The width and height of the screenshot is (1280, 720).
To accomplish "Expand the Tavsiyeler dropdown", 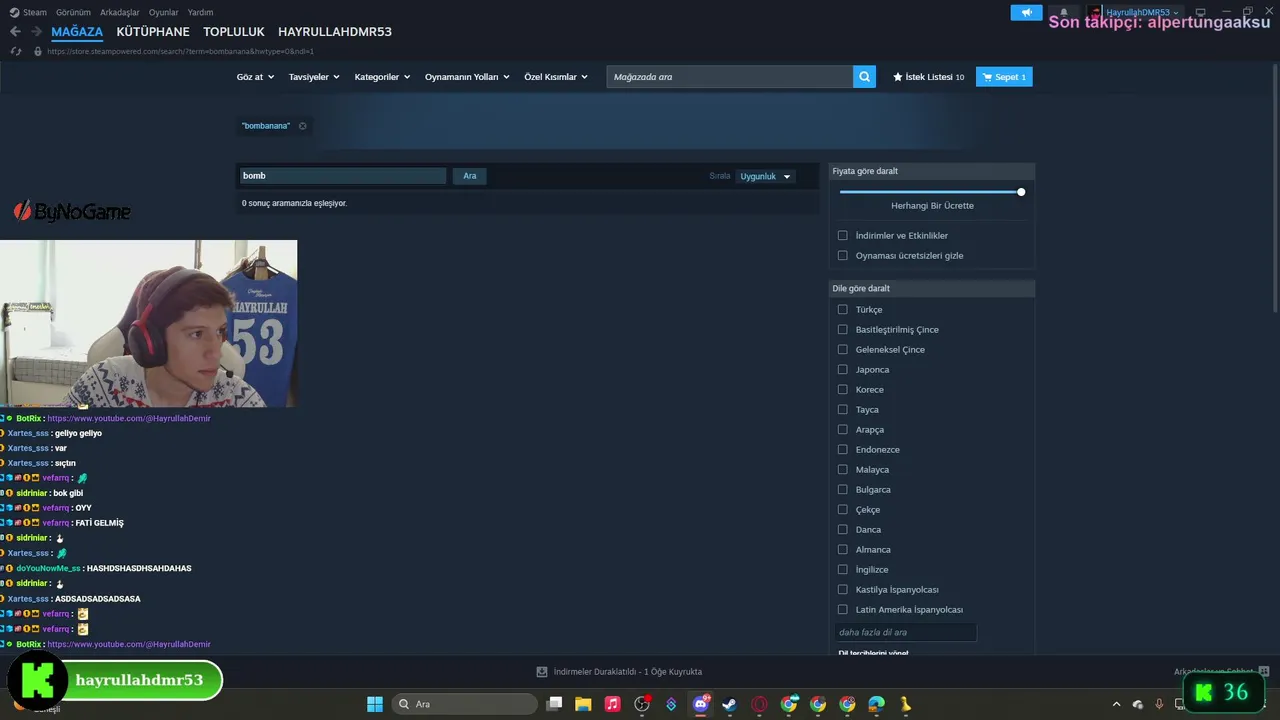I will point(314,77).
